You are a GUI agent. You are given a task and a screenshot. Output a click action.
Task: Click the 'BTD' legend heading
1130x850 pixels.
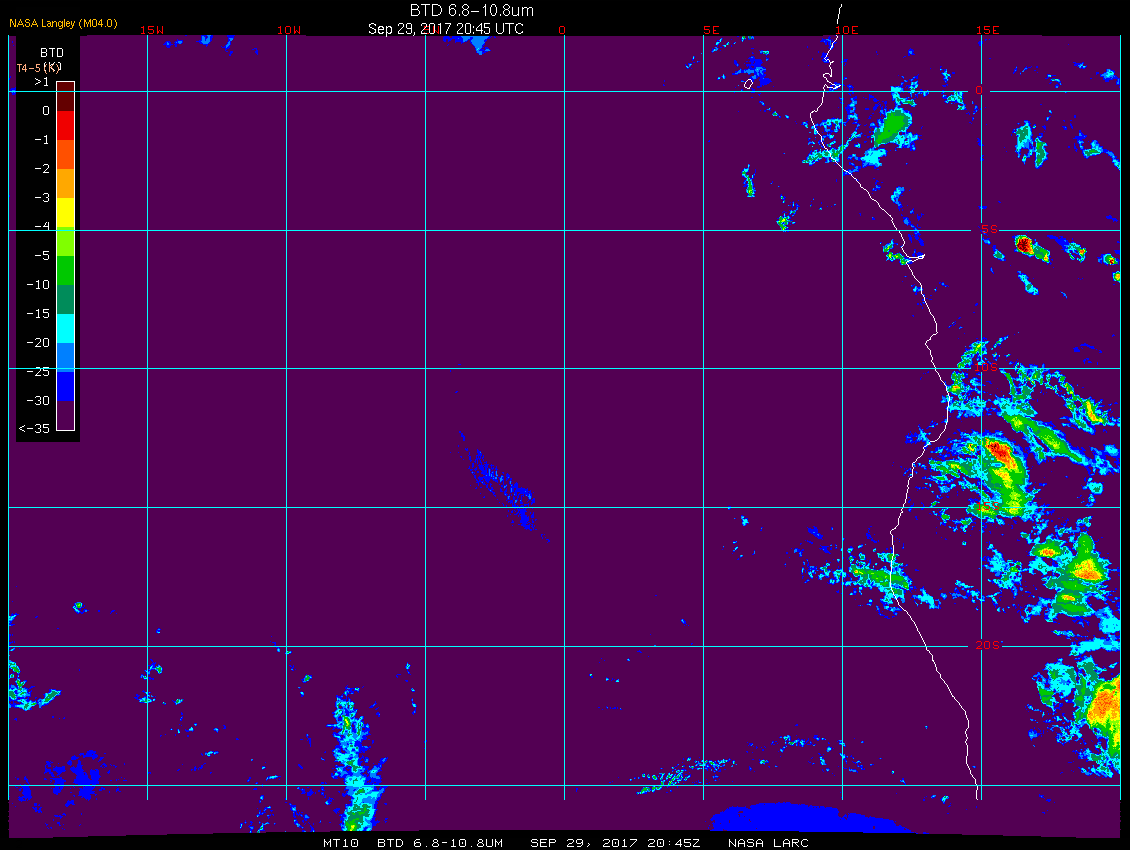click(x=52, y=53)
